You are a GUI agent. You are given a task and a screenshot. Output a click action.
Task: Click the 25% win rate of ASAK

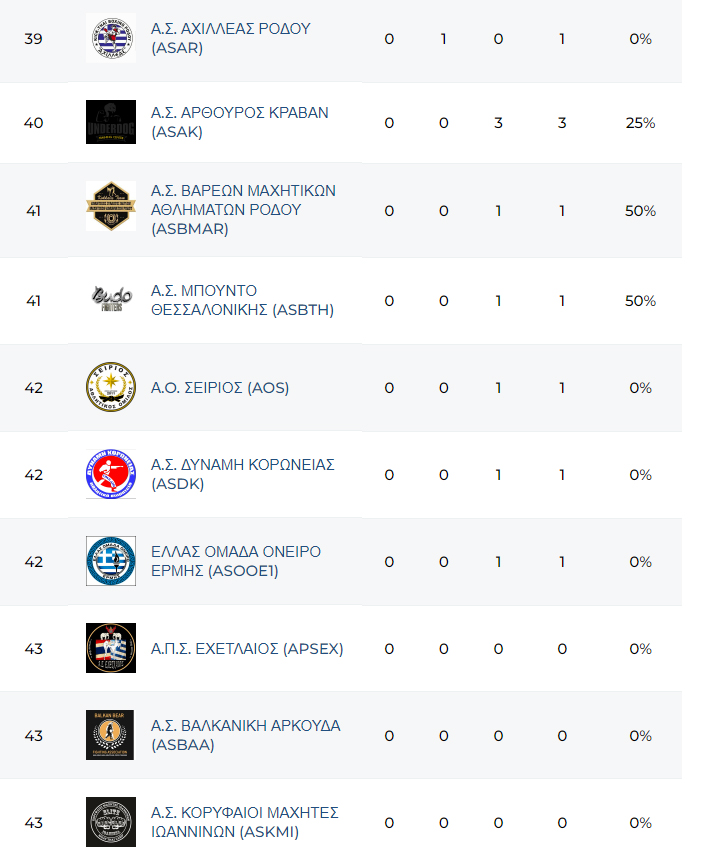[x=640, y=123]
